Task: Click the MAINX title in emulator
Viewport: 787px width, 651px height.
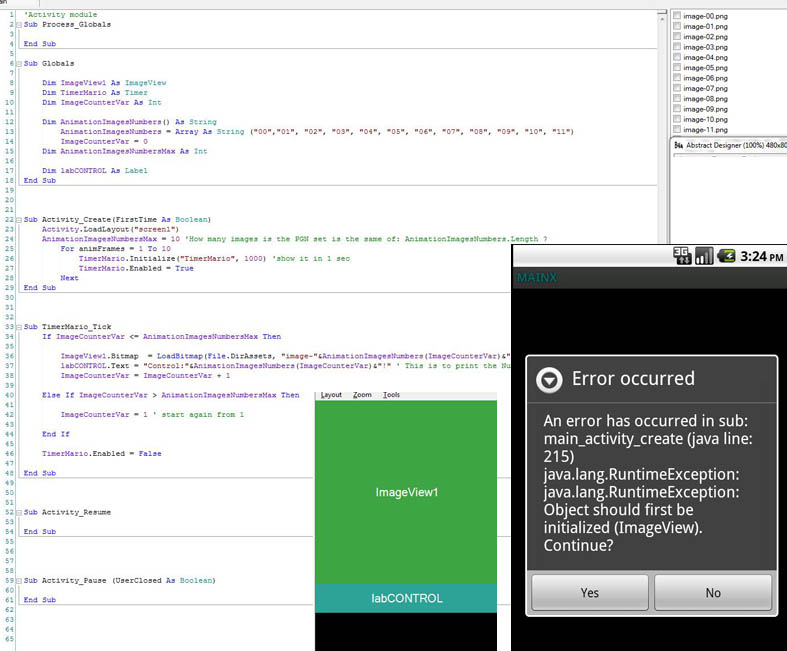Action: click(x=537, y=278)
